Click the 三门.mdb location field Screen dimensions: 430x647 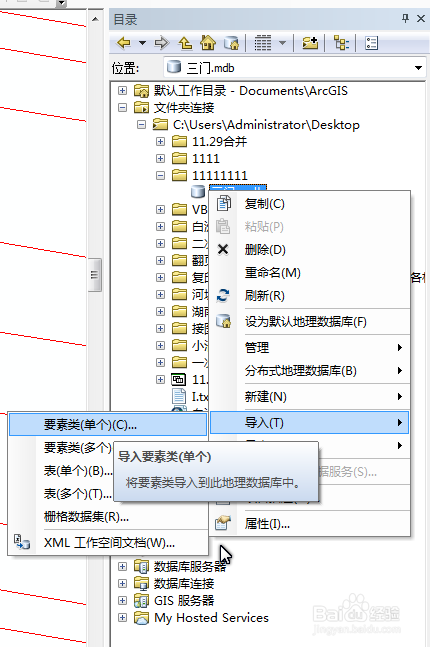tap(295, 68)
